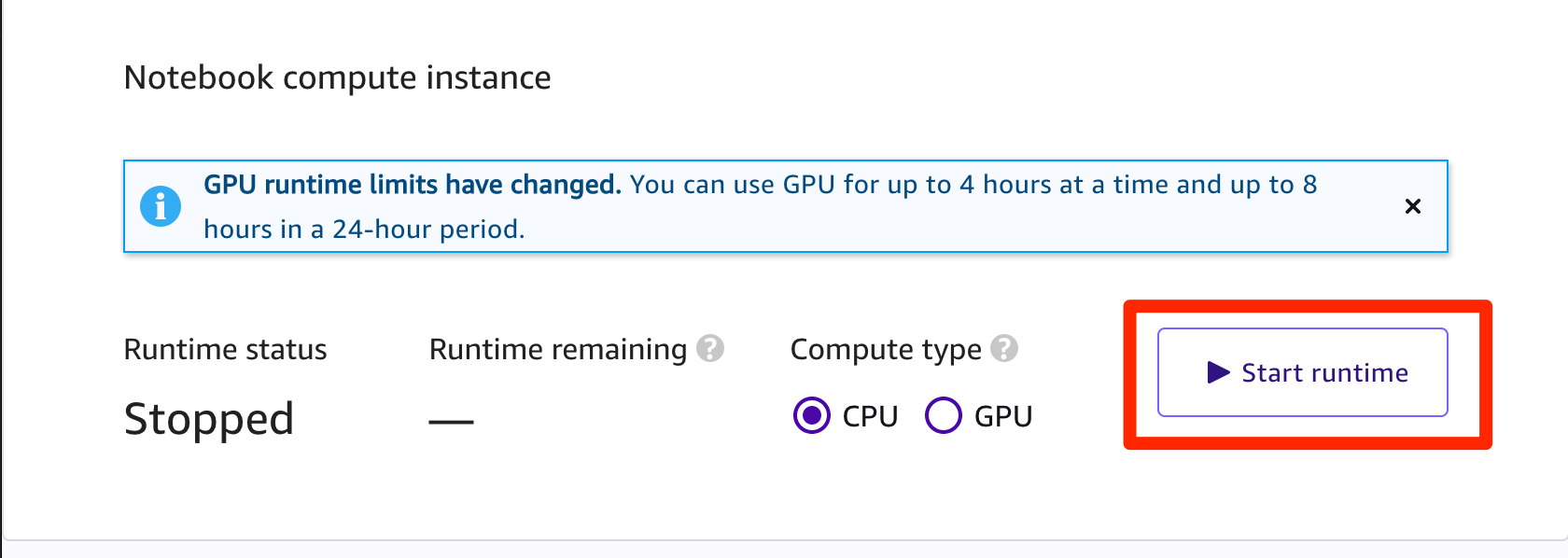
Task: Click the blue info icon in the banner
Action: pos(161,206)
